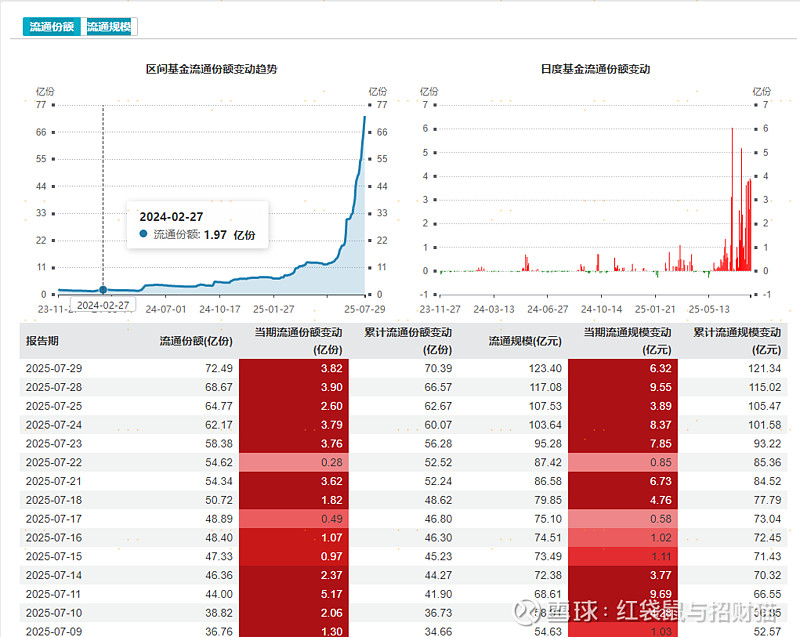Open the 流通规模 tab
Viewport: 800px width, 637px height.
point(109,27)
